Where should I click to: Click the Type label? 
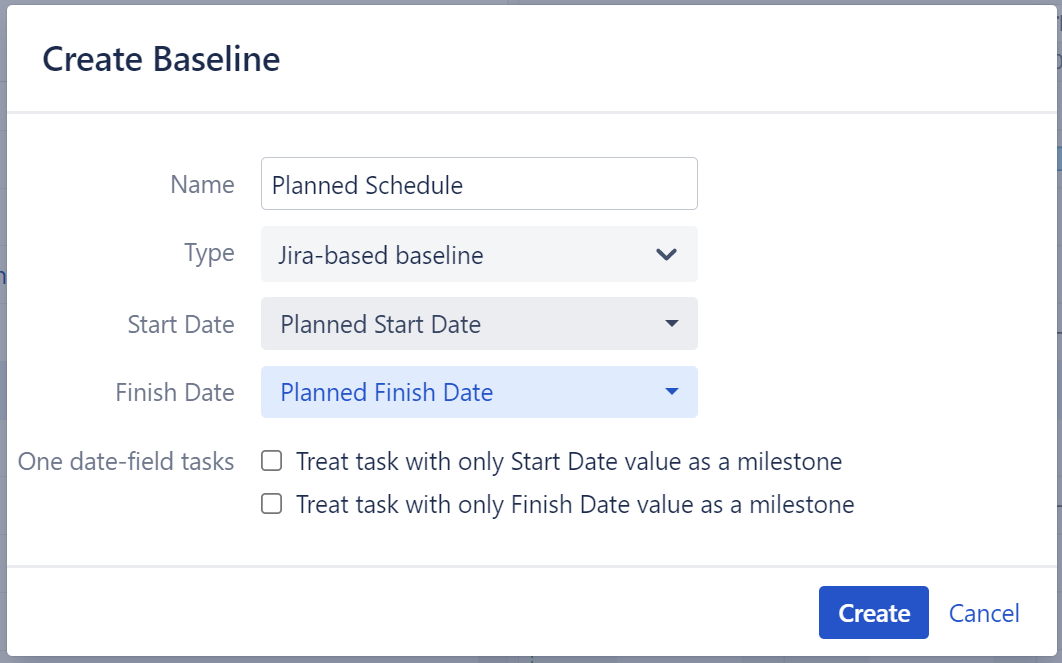[x=208, y=254]
